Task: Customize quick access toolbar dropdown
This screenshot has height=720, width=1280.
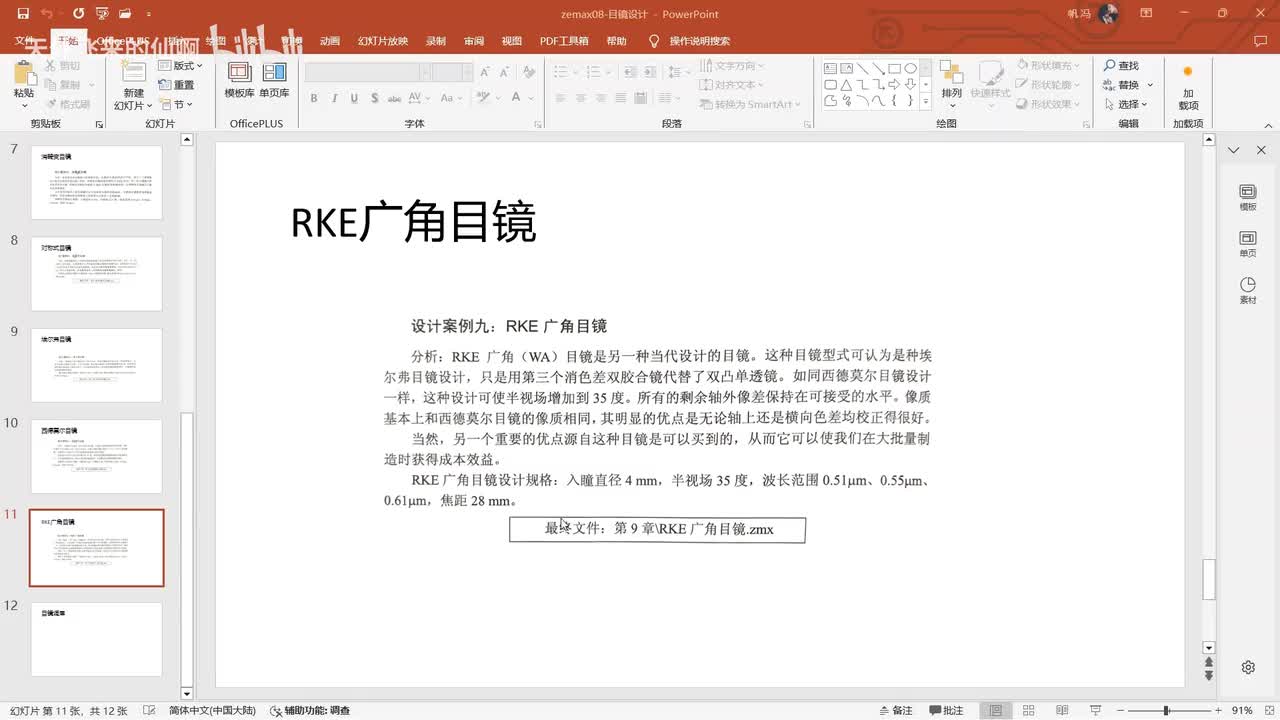Action: click(149, 14)
